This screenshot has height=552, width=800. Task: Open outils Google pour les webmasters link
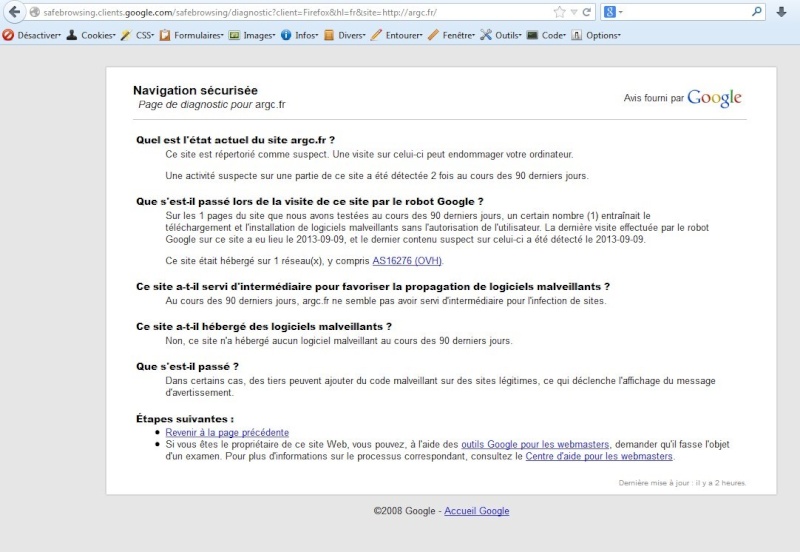(535, 444)
